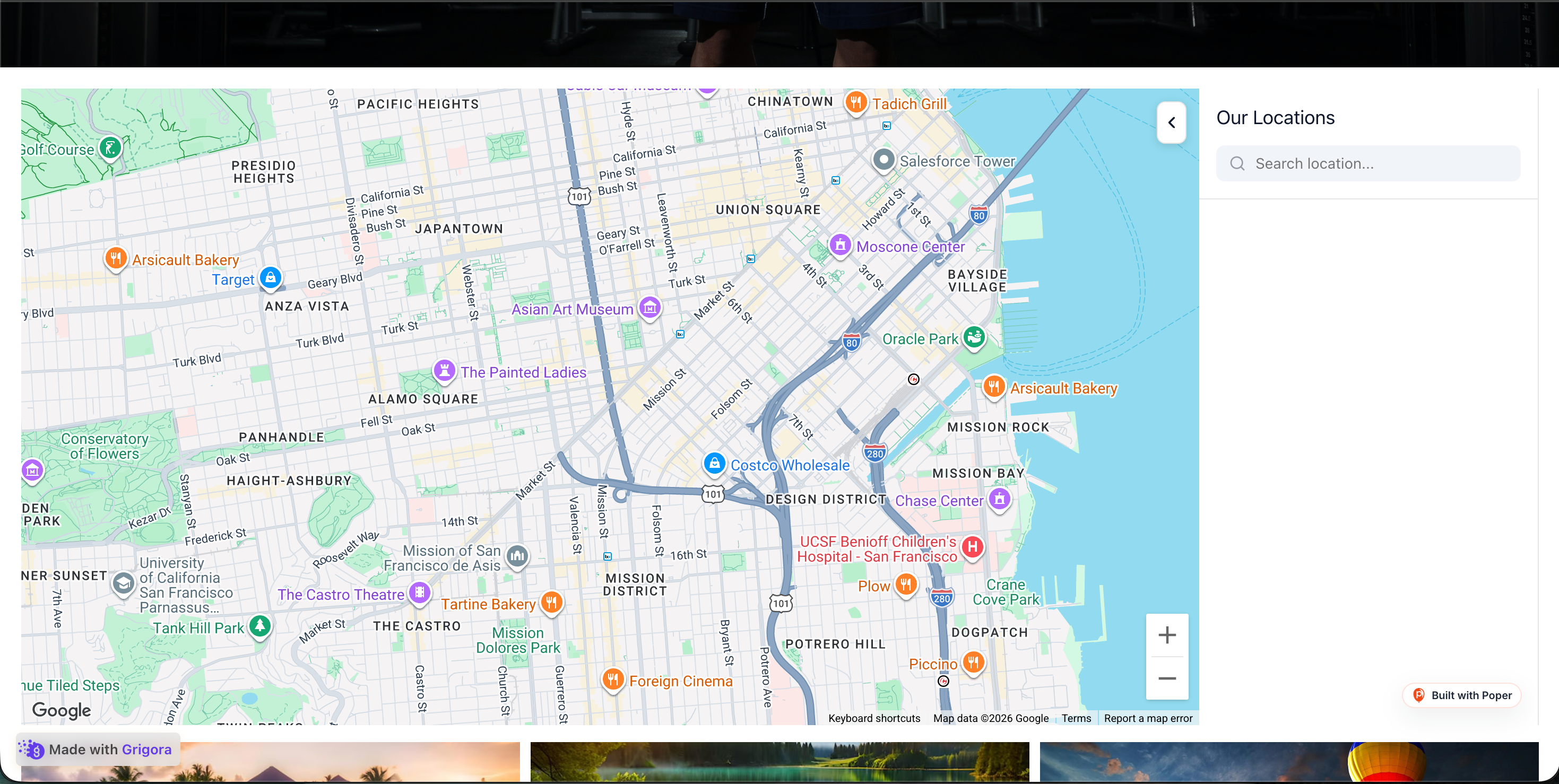This screenshot has height=784, width=1559.
Task: Click the DOGPATCH neighborhood label
Action: coord(990,633)
